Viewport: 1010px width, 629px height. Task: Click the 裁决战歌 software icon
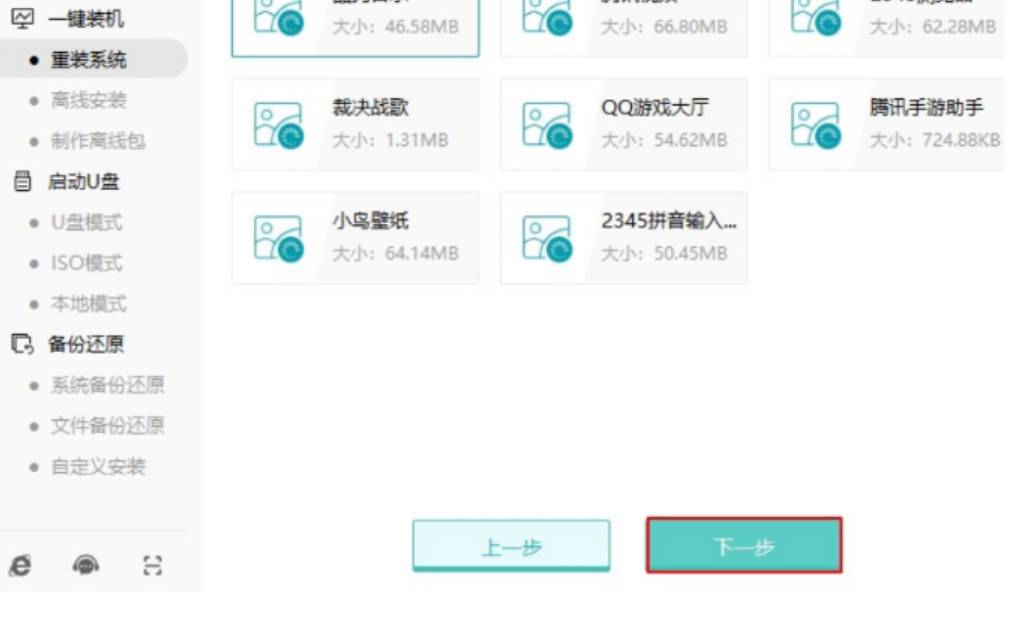click(278, 125)
